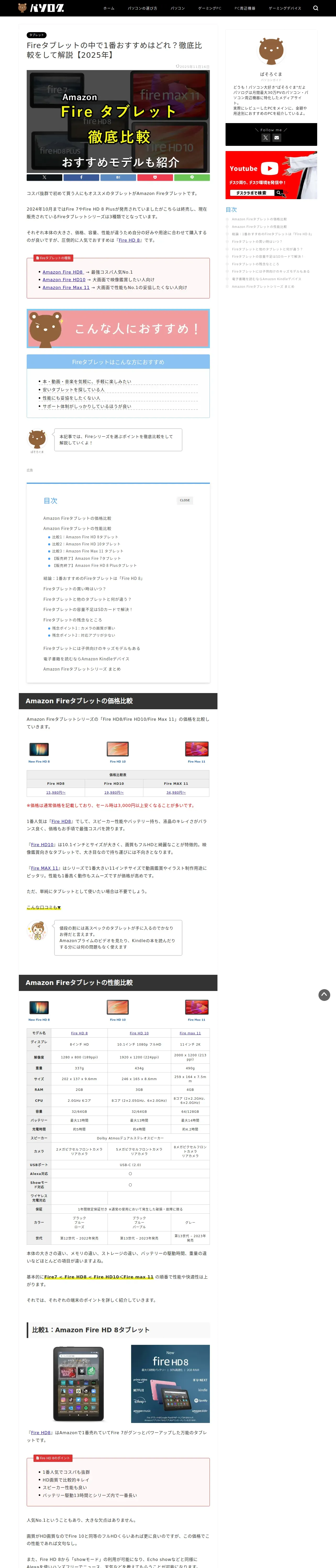The image size is (336, 1568).
Task: Select the 最大14時間 battery cell
Action: click(190, 1120)
